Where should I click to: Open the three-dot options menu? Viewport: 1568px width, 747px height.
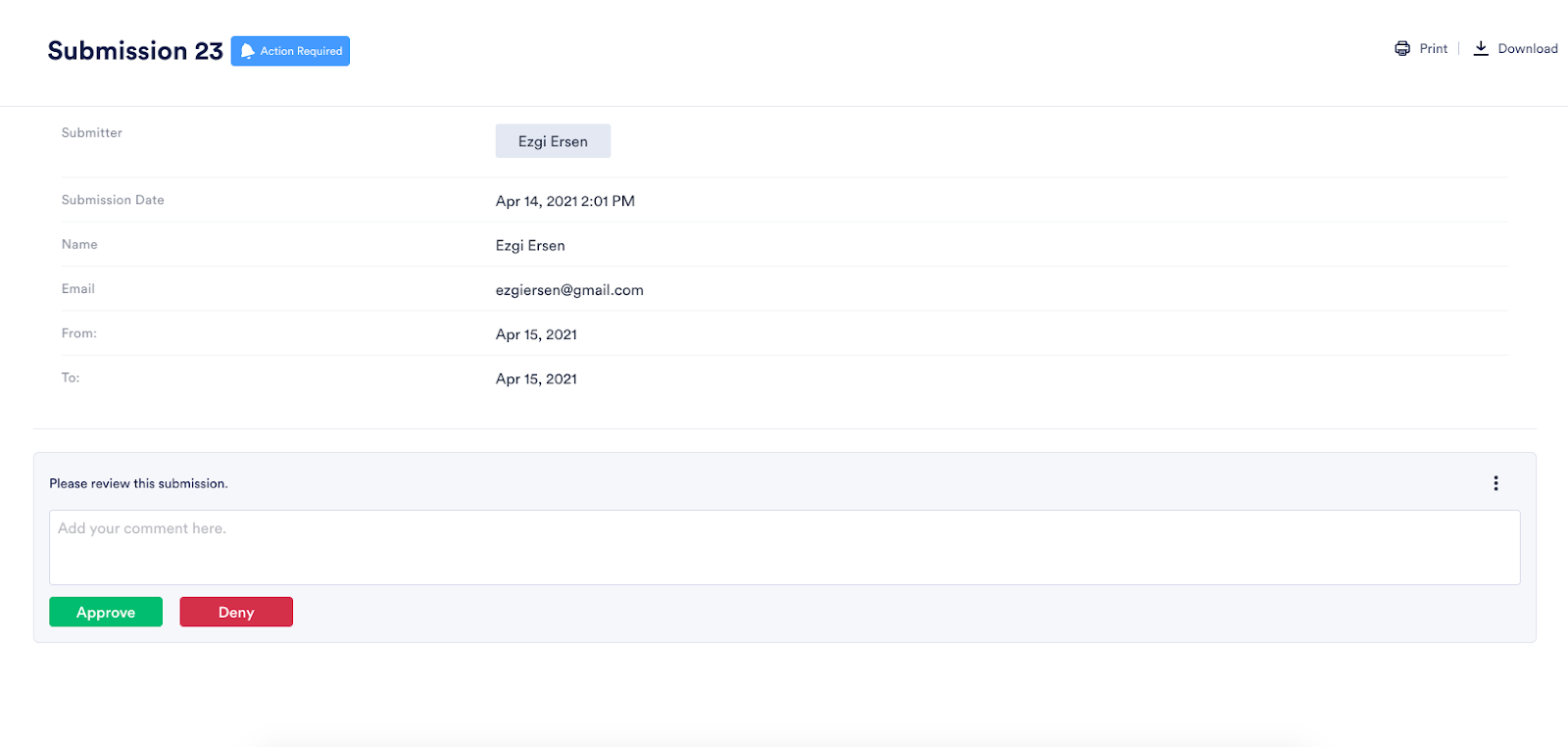(1495, 483)
